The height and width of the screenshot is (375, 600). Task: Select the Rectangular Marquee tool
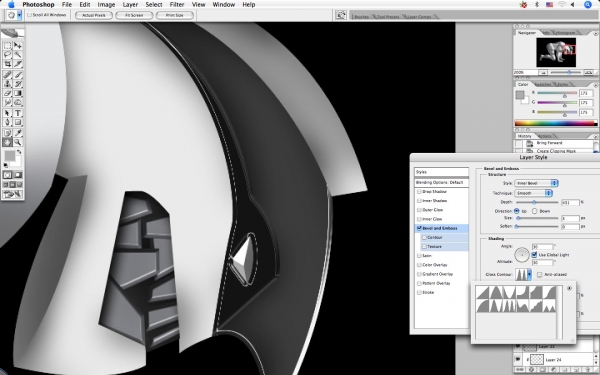(7, 46)
